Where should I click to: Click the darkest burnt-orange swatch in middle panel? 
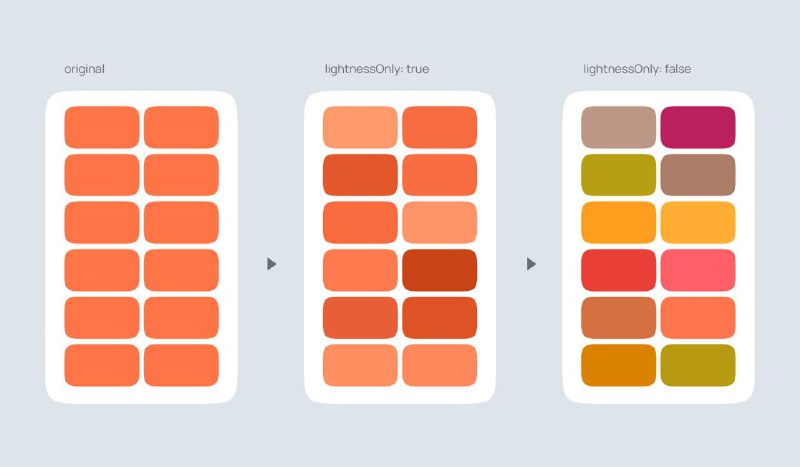[439, 270]
